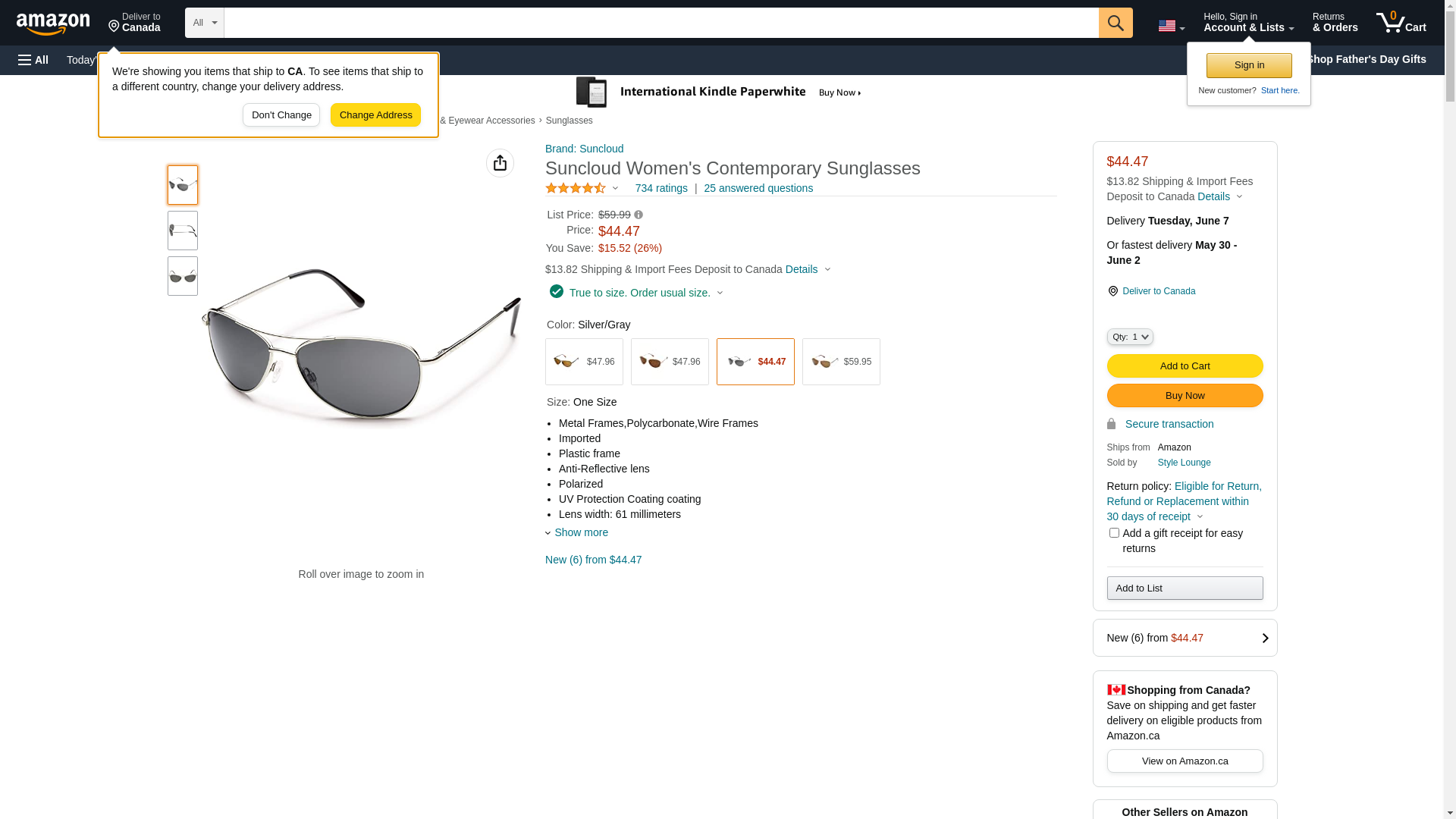
Task: Open the search category All dropdown
Action: coord(205,23)
